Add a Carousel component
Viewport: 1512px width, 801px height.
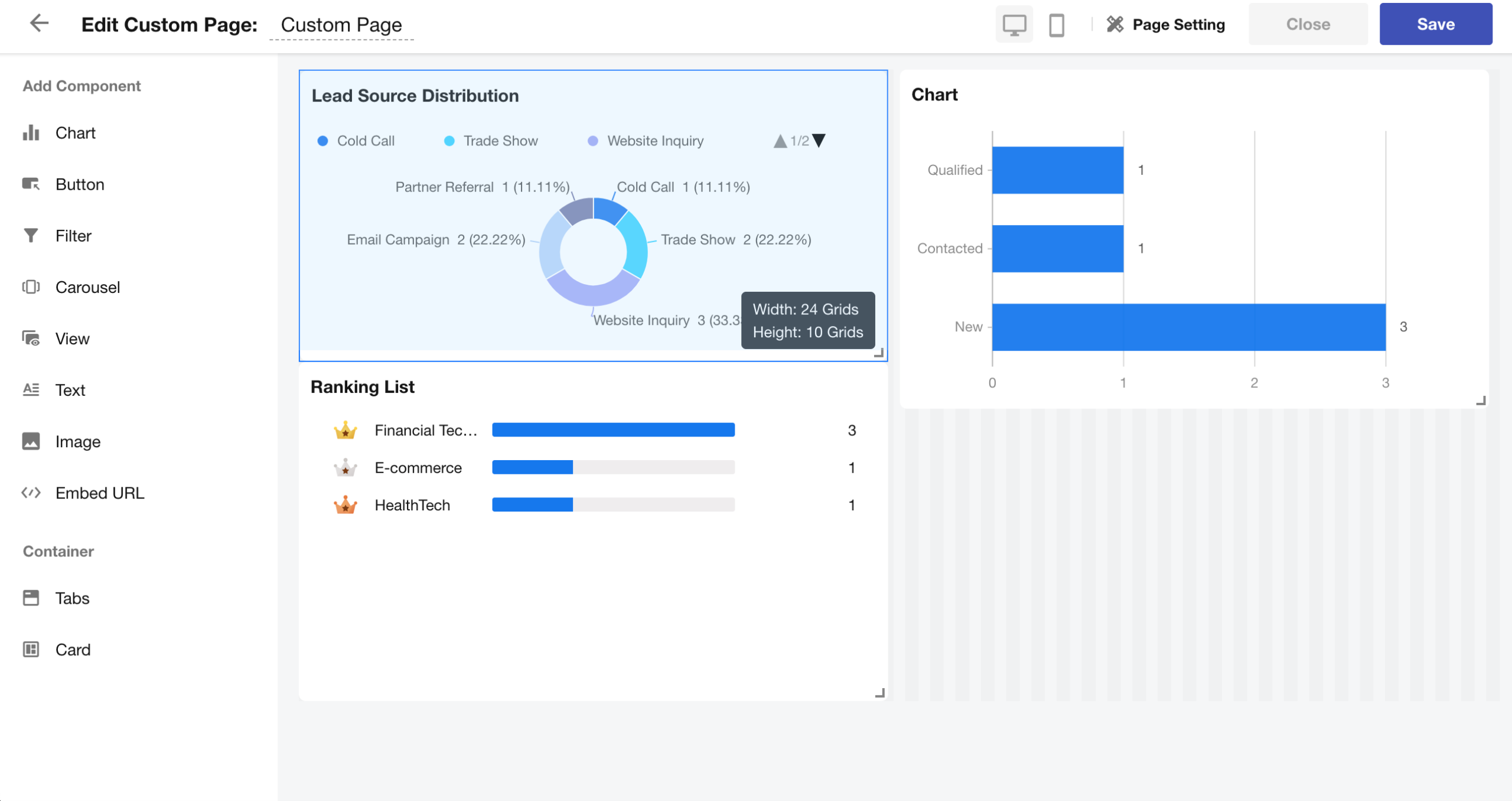click(x=87, y=287)
